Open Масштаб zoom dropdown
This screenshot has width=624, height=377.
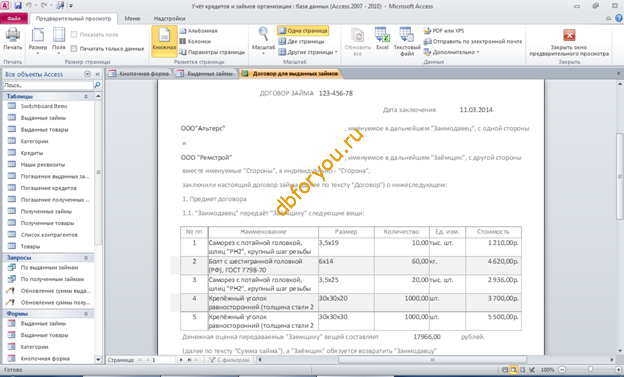pyautogui.click(x=263, y=41)
